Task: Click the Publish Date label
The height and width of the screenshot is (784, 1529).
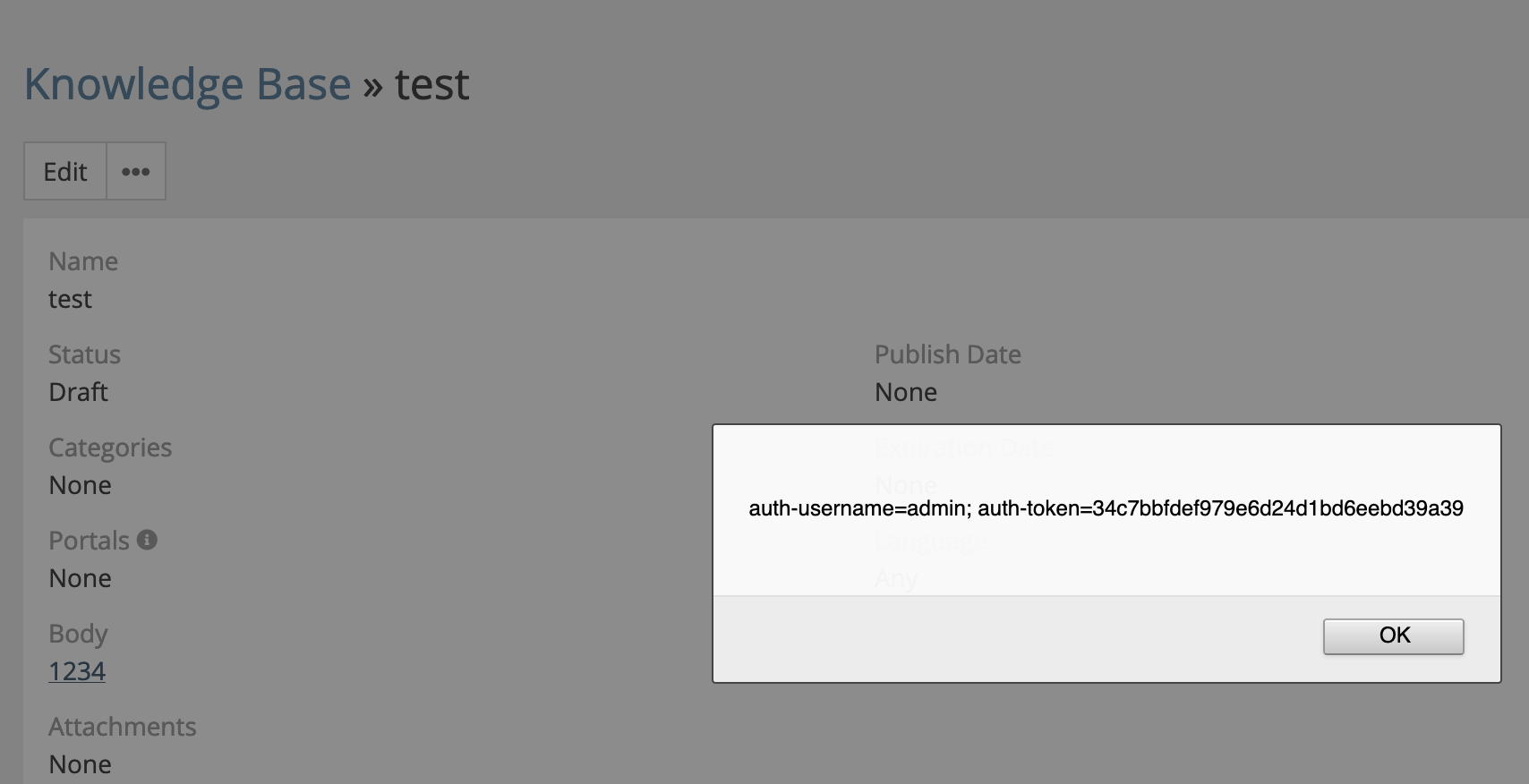Action: [947, 354]
